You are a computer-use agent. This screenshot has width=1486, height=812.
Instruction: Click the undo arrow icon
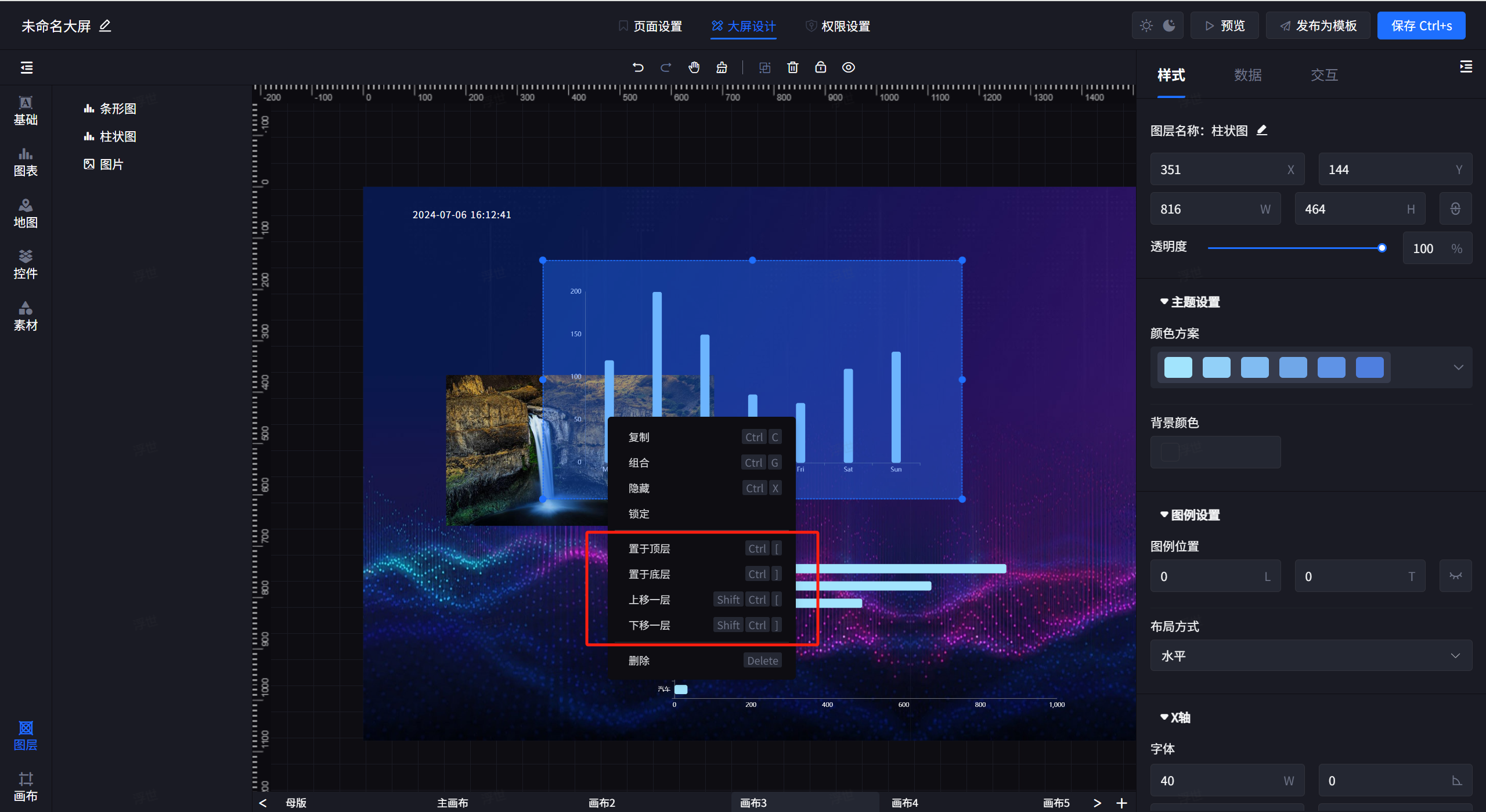click(638, 67)
